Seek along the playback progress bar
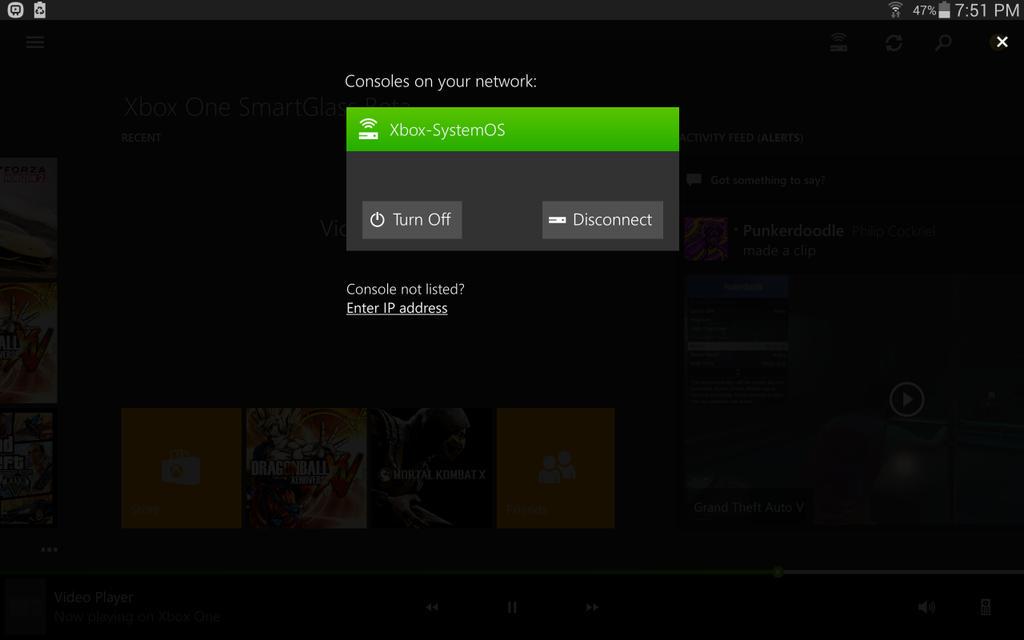 (x=512, y=572)
